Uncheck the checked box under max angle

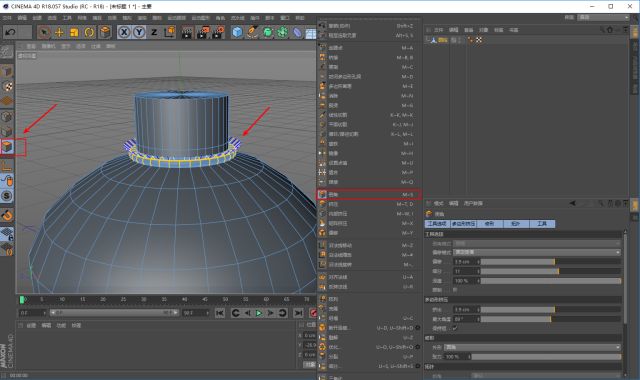(455, 328)
